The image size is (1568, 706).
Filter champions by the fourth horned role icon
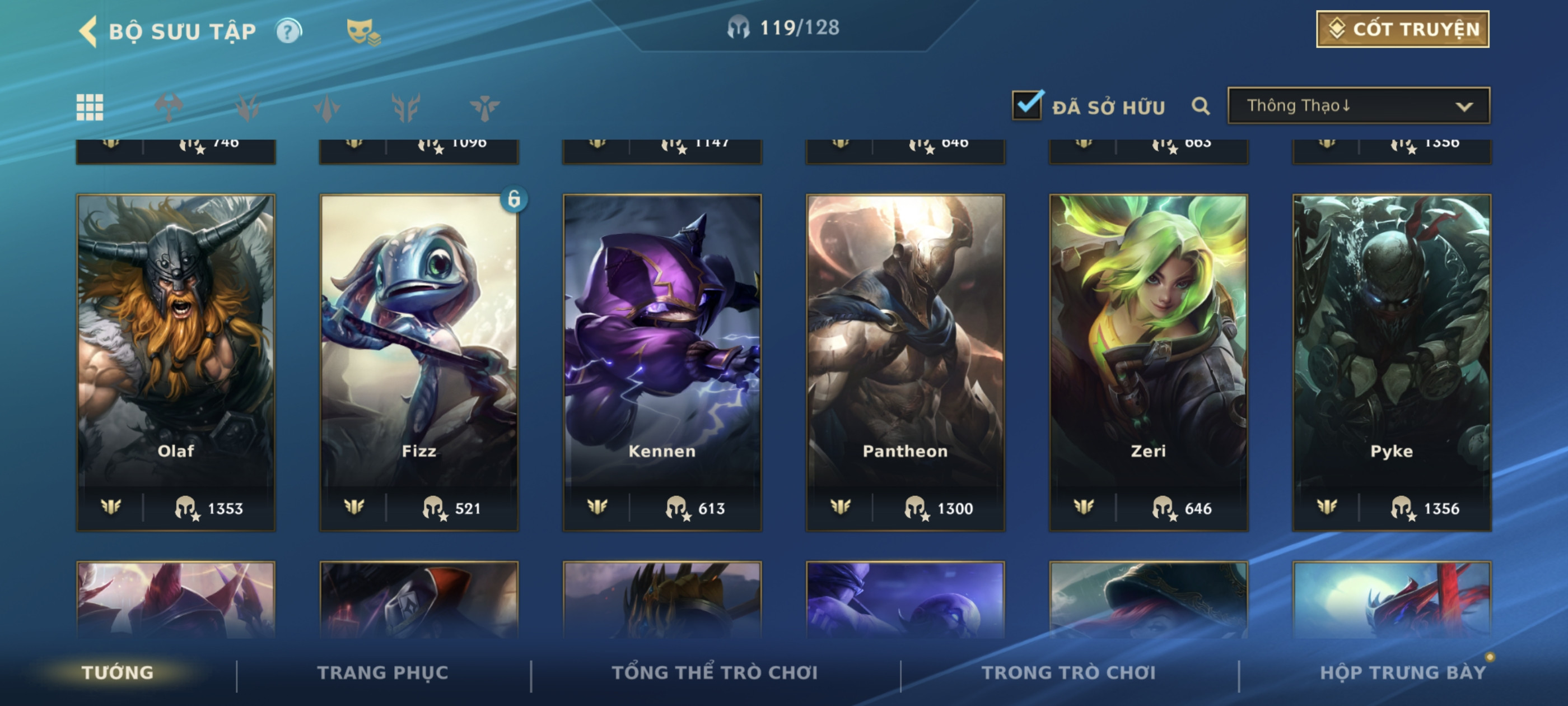click(x=406, y=107)
